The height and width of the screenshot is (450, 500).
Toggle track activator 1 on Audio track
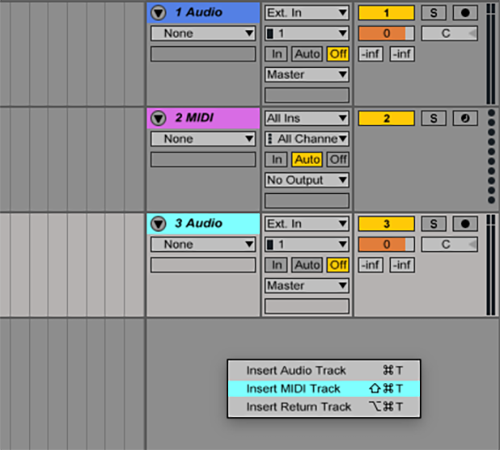386,13
